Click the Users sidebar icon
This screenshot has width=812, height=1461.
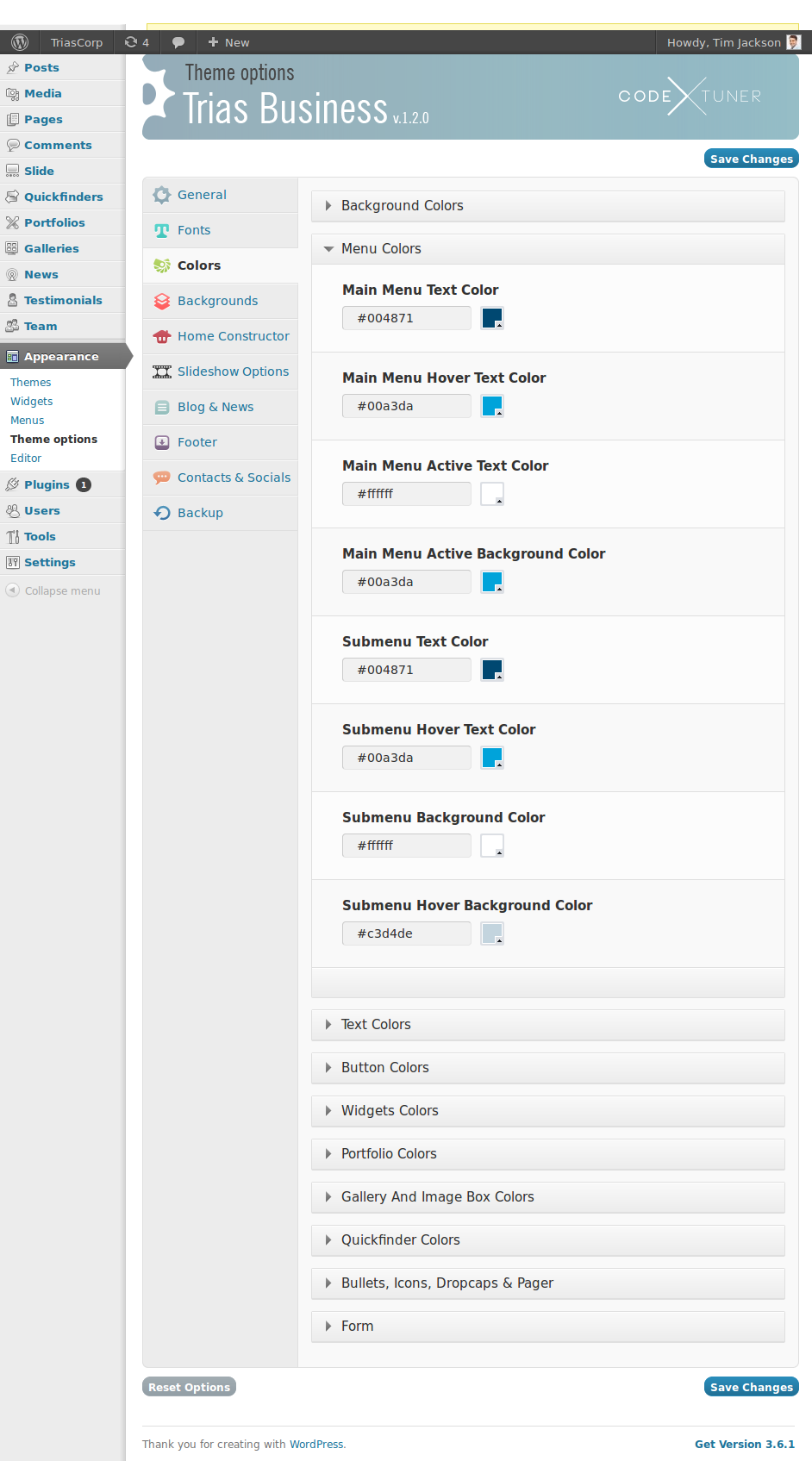click(x=13, y=510)
